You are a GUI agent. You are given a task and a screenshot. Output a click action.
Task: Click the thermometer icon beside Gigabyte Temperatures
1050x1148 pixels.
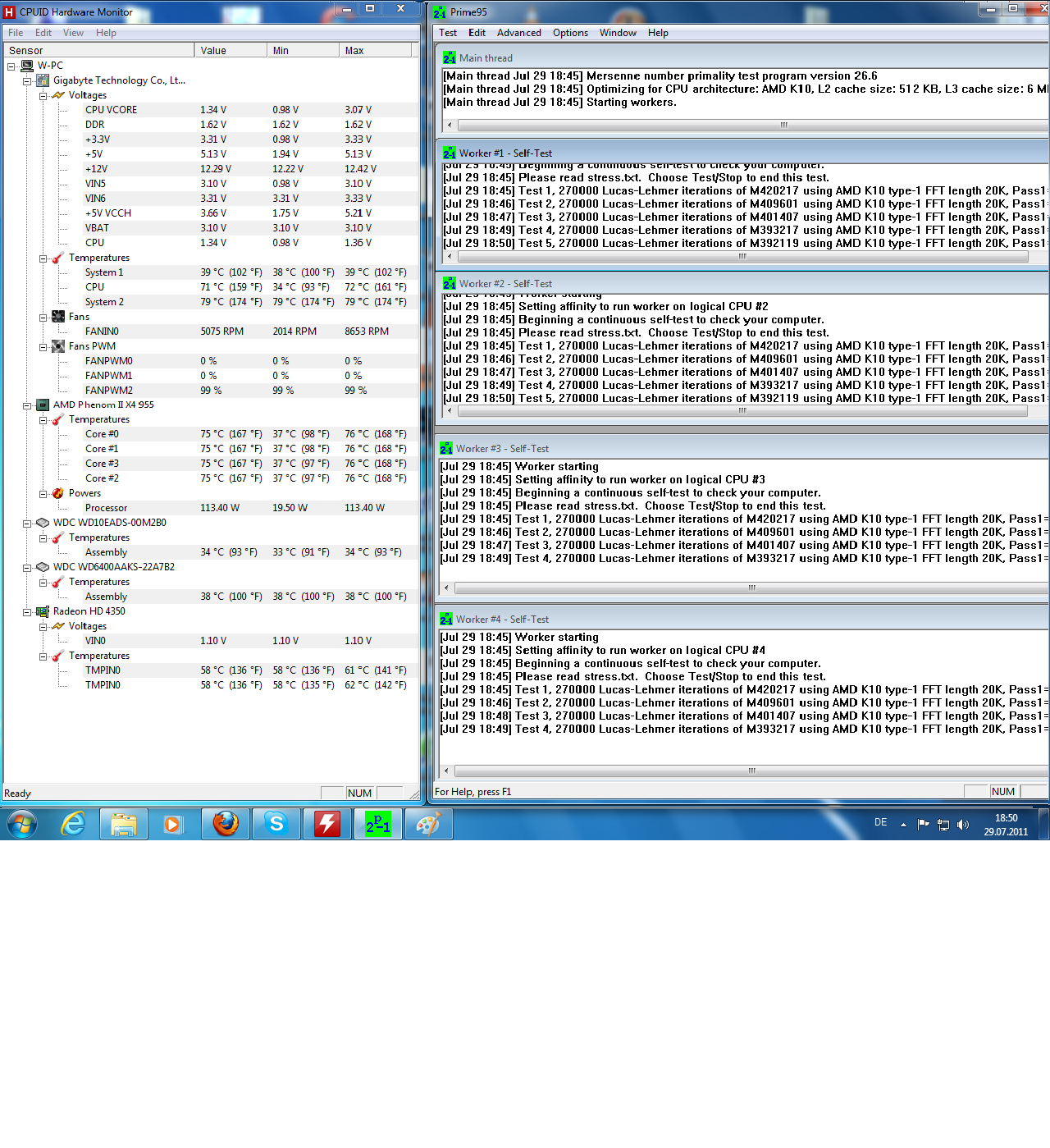pyautogui.click(x=58, y=258)
